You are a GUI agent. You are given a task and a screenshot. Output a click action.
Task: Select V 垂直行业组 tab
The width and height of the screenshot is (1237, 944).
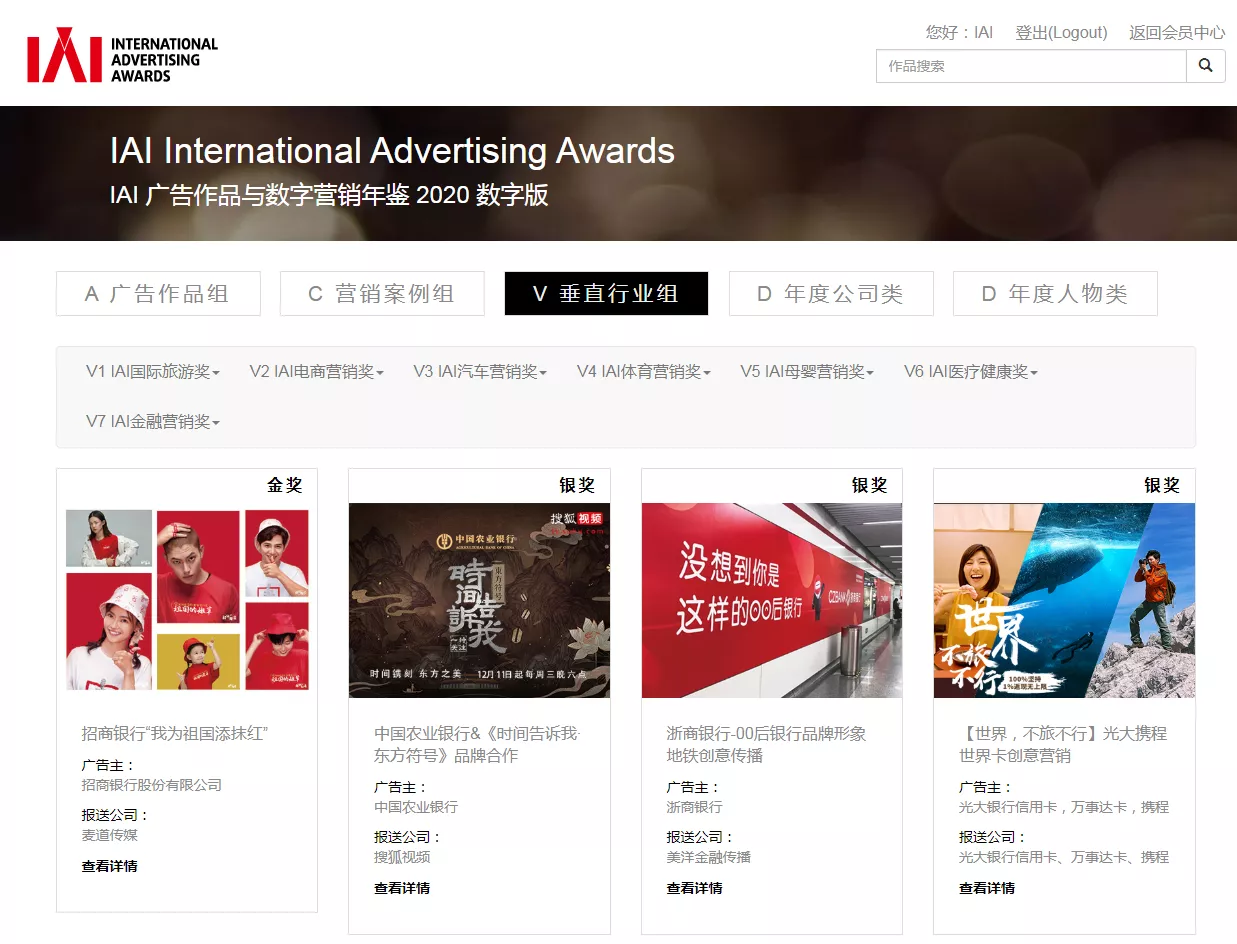[x=606, y=293]
